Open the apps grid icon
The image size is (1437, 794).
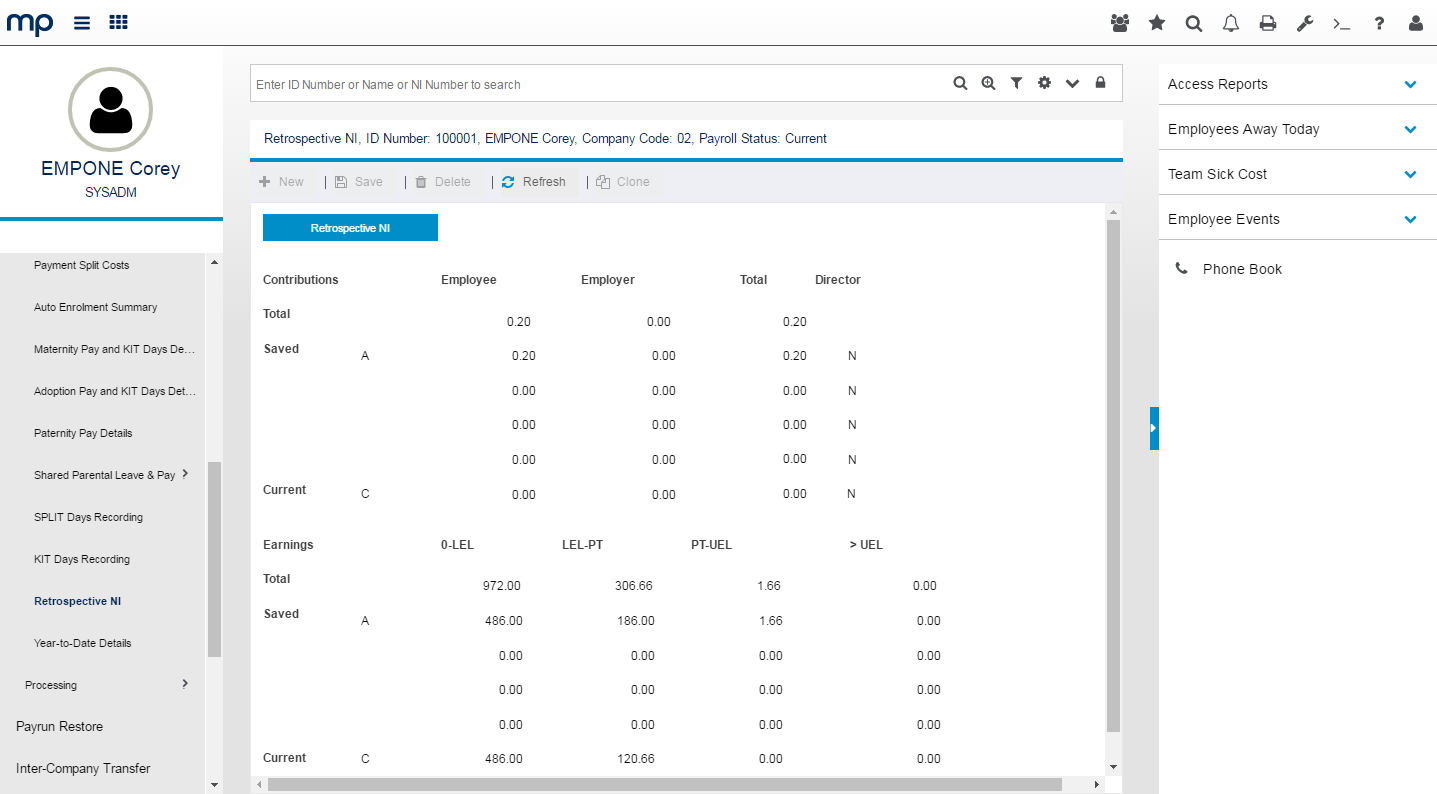tap(118, 23)
